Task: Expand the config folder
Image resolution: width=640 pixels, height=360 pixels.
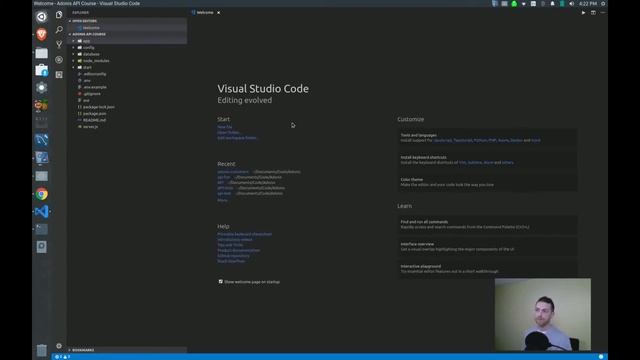Action: 128,47
